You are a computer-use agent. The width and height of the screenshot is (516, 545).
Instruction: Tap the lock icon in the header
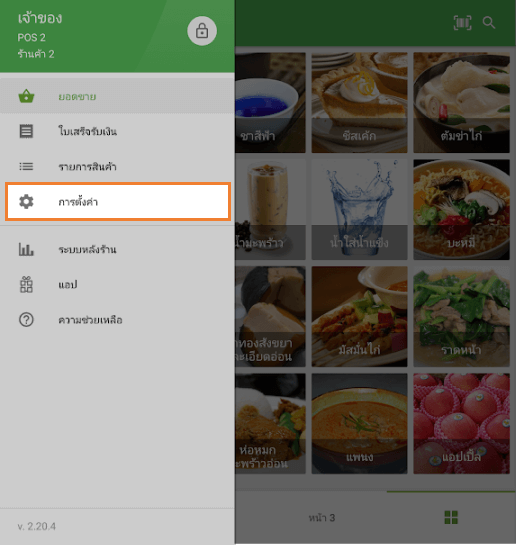202,31
